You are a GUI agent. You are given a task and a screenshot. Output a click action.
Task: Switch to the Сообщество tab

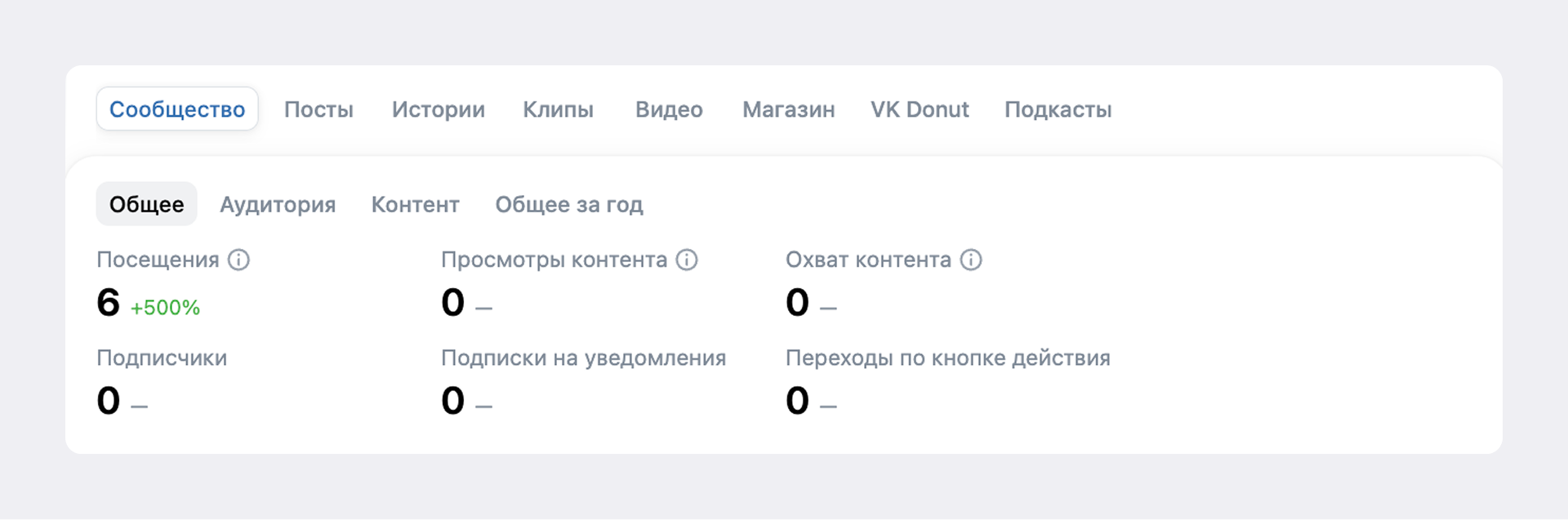pos(177,109)
